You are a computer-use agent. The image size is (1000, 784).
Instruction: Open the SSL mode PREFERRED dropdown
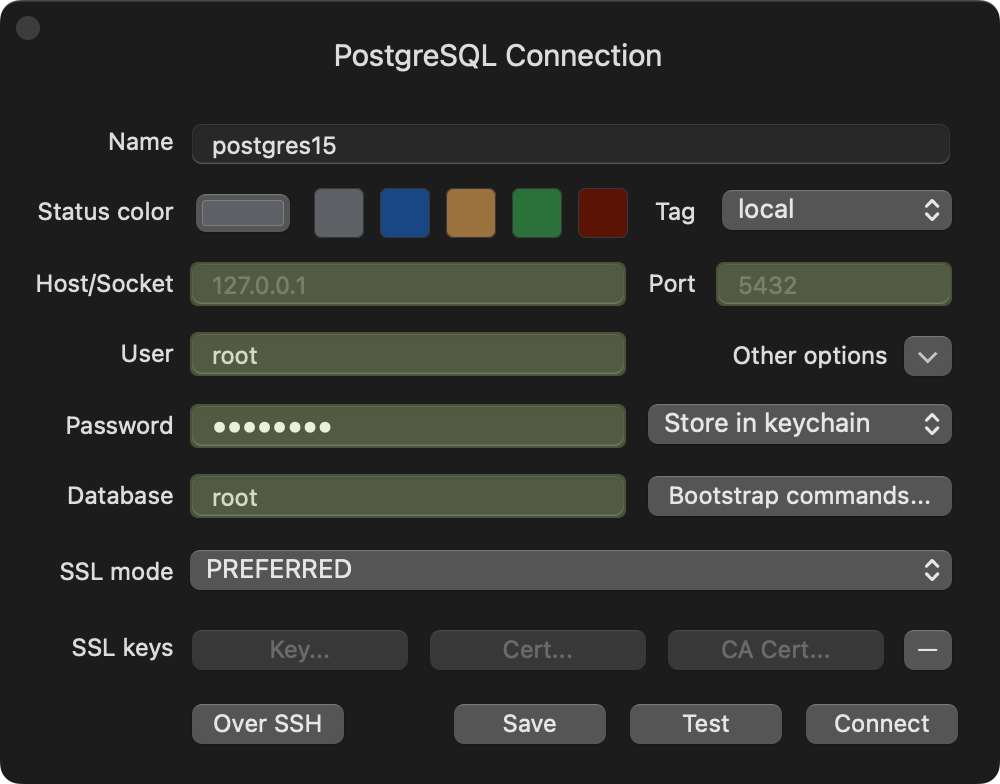[x=570, y=570]
